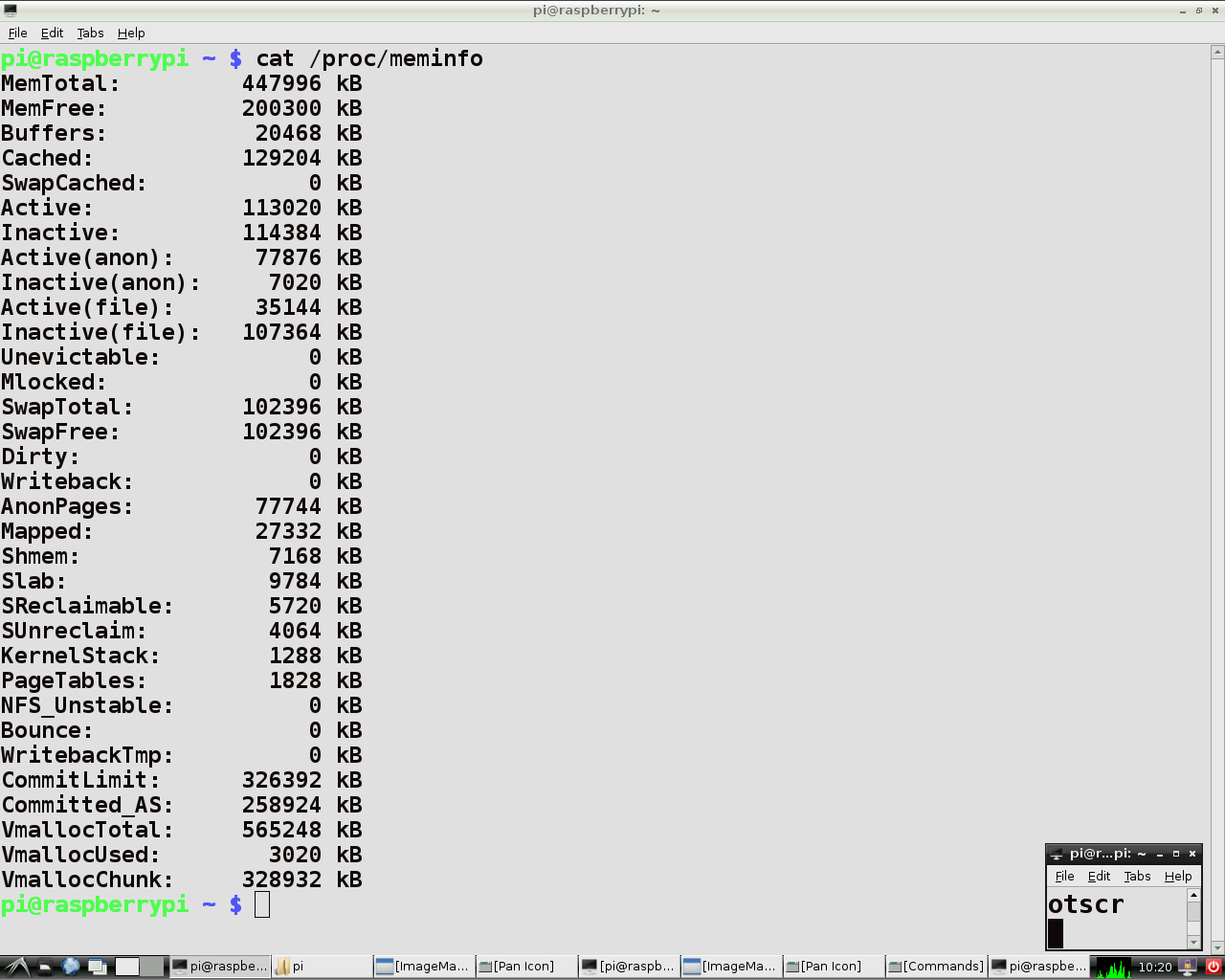Maximize the small otscr terminal window
This screenshot has width=1225, height=980.
tap(1176, 854)
